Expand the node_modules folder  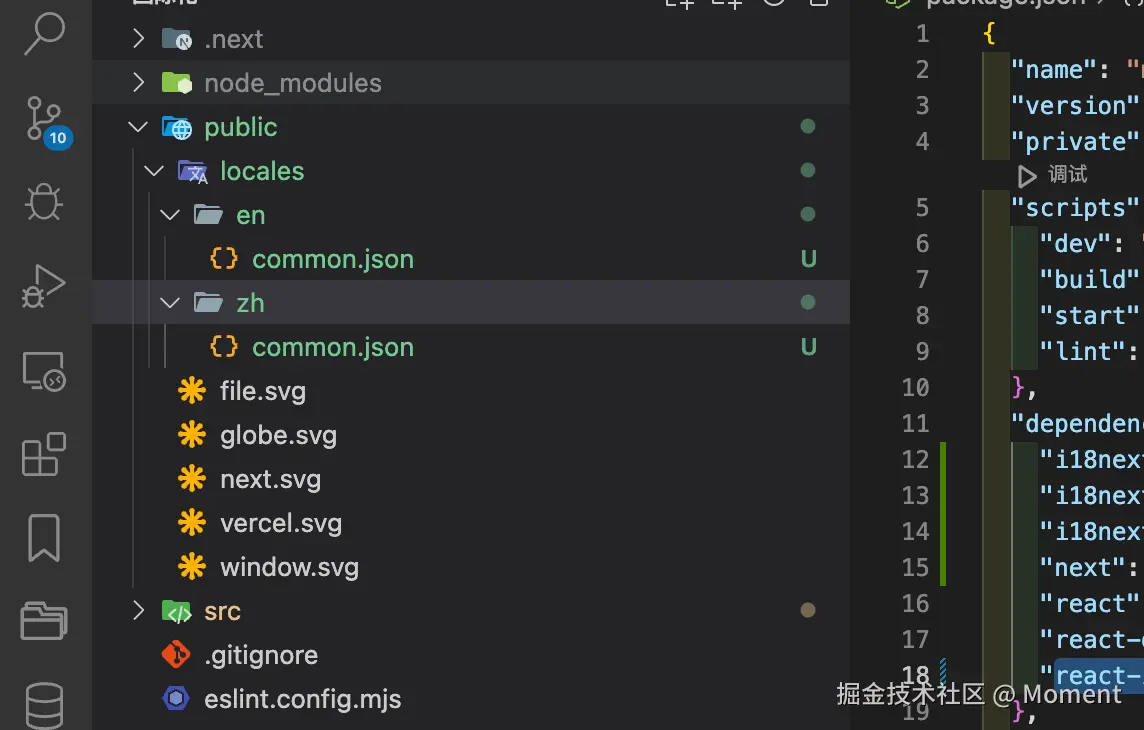pyautogui.click(x=139, y=83)
